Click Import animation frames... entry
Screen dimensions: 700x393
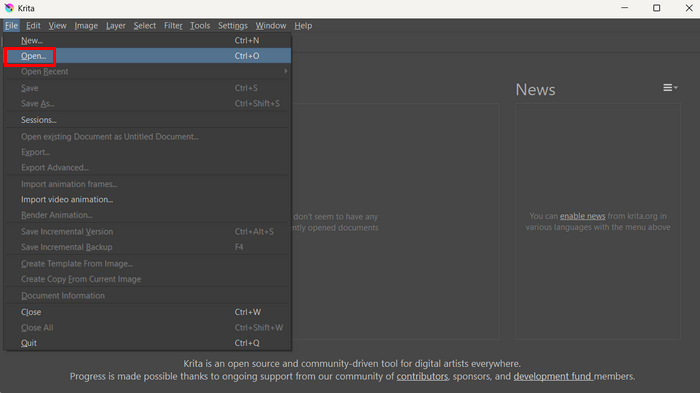click(147, 184)
